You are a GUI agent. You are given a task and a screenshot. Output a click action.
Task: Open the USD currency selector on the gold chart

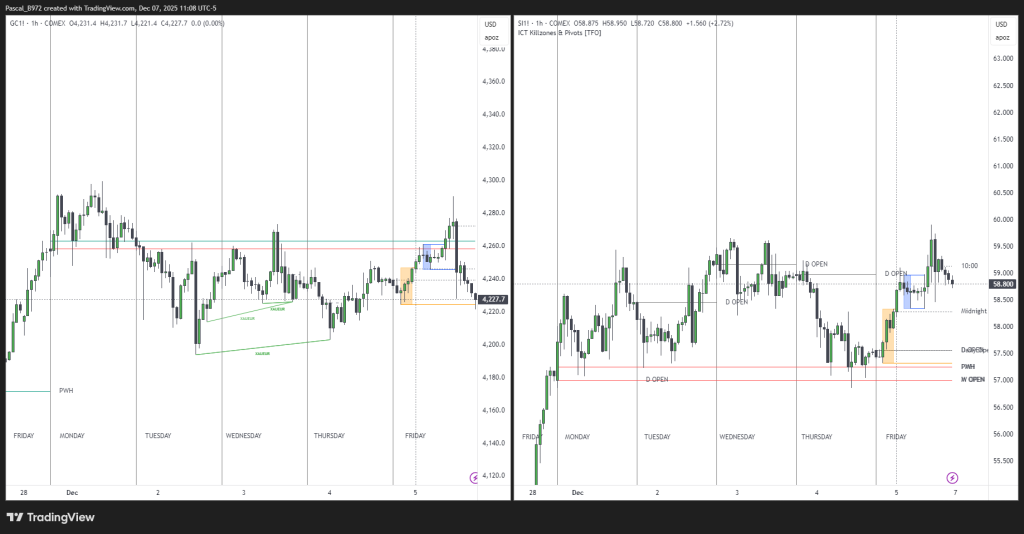(x=490, y=24)
